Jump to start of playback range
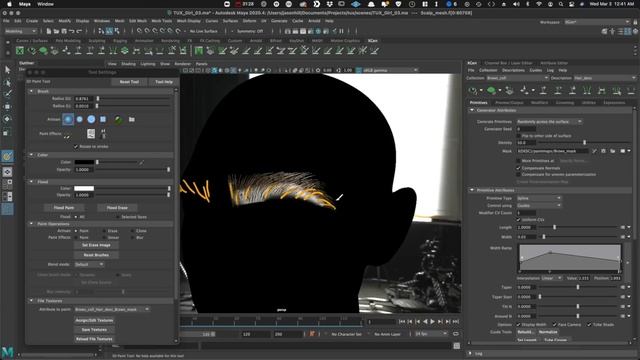Image resolution: width=640 pixels, height=360 pixels. pos(402,322)
